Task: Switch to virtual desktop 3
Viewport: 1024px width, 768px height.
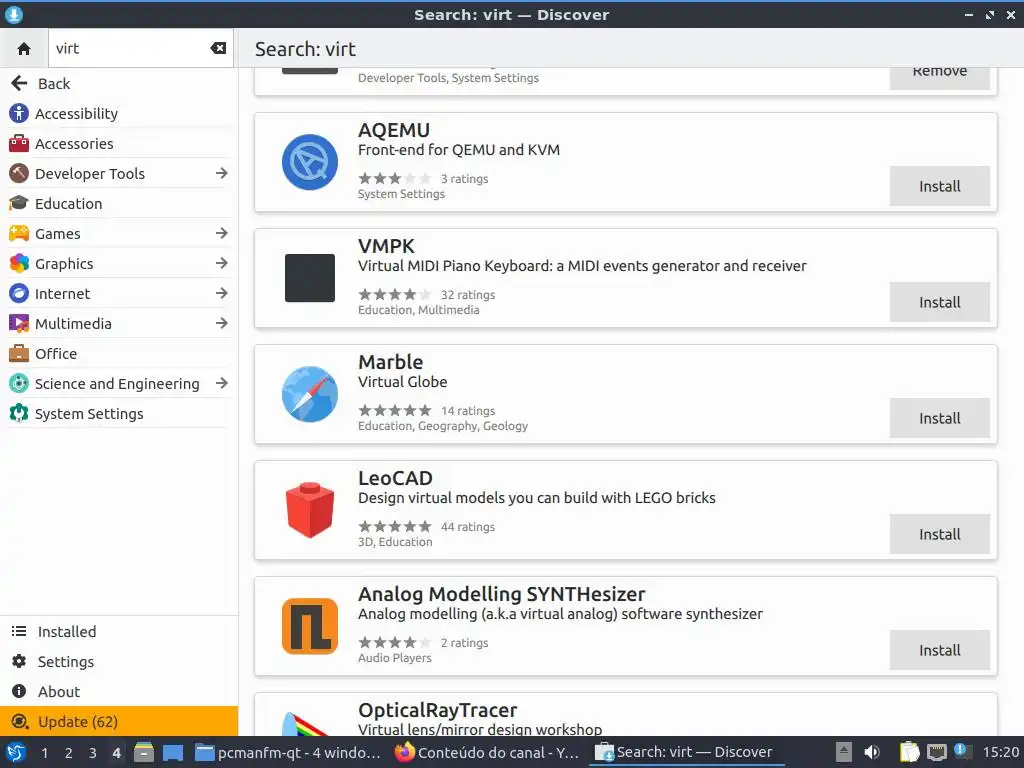Action: coord(93,753)
